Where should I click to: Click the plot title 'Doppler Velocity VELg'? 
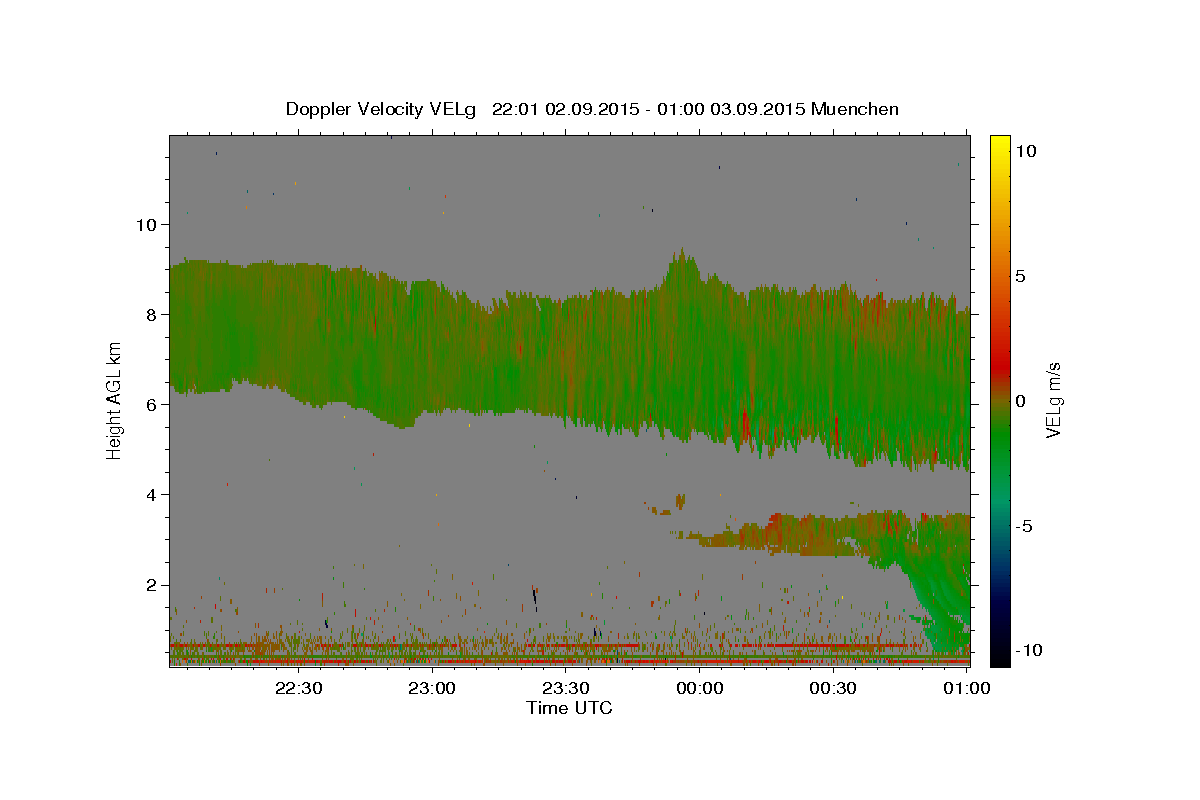pyautogui.click(x=380, y=109)
